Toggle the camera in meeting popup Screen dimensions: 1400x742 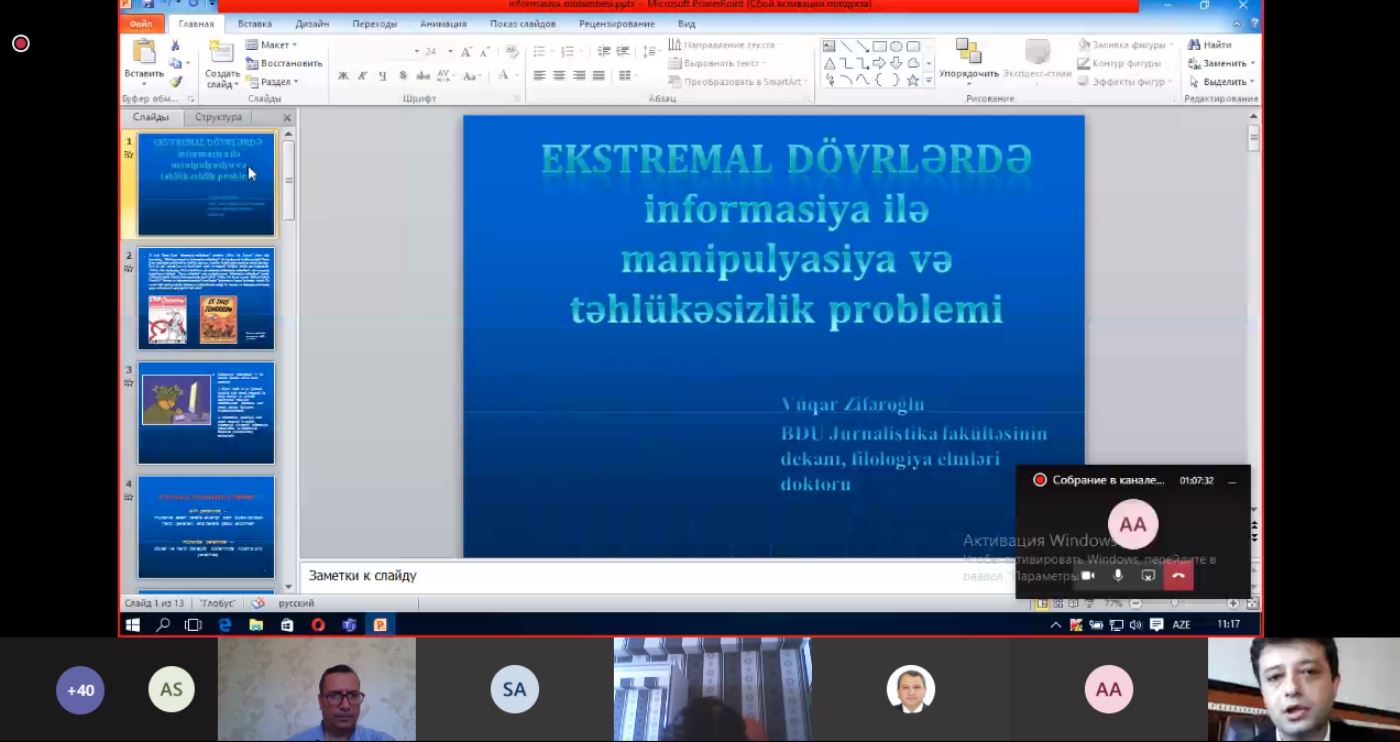click(1088, 575)
